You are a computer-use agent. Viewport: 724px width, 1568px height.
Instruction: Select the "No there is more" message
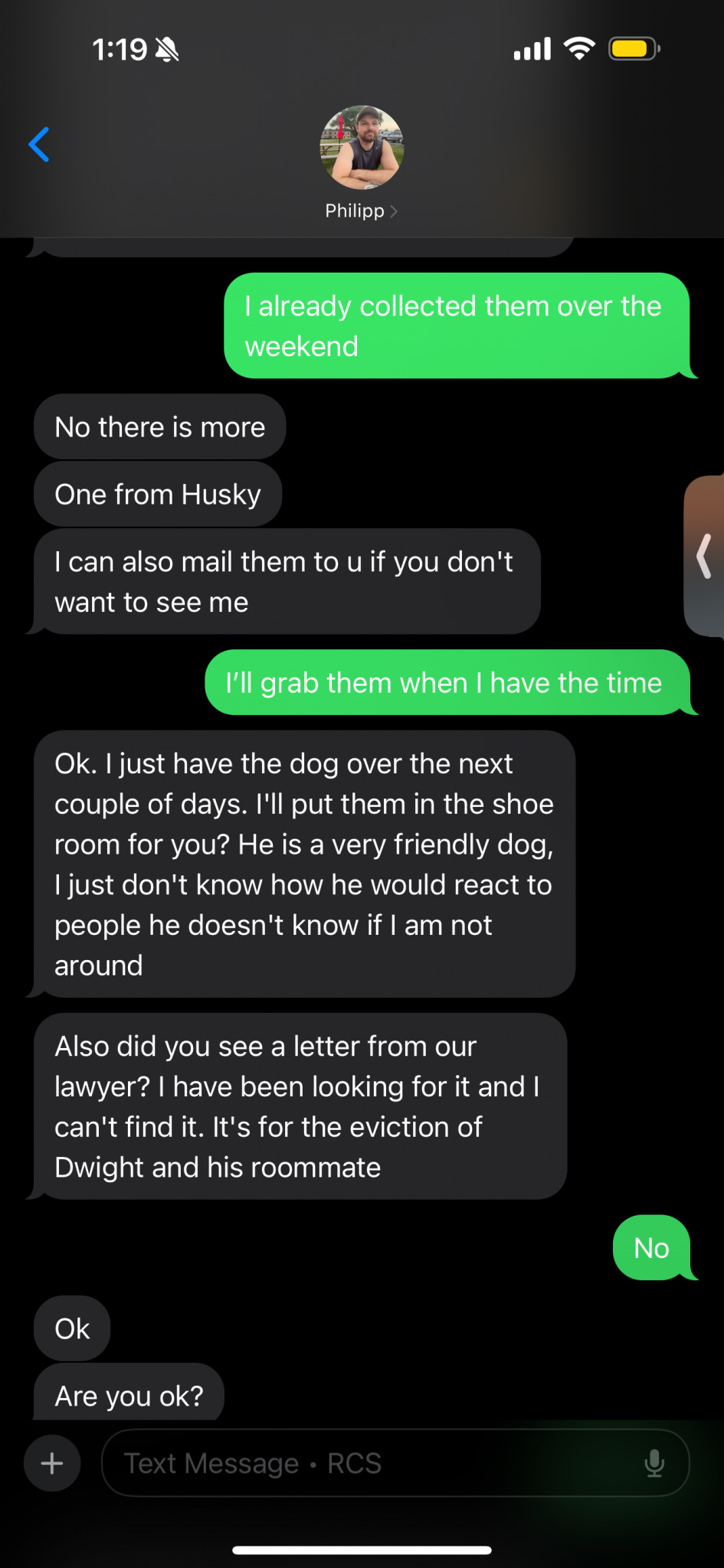[160, 427]
